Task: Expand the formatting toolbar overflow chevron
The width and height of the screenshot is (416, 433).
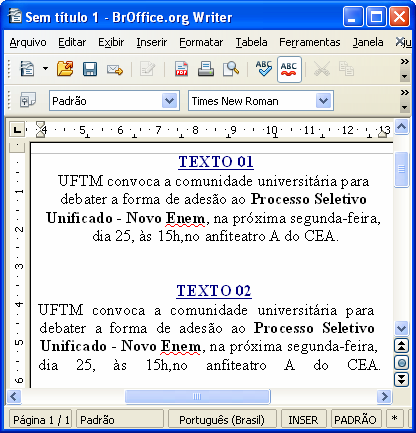Action: [404, 93]
